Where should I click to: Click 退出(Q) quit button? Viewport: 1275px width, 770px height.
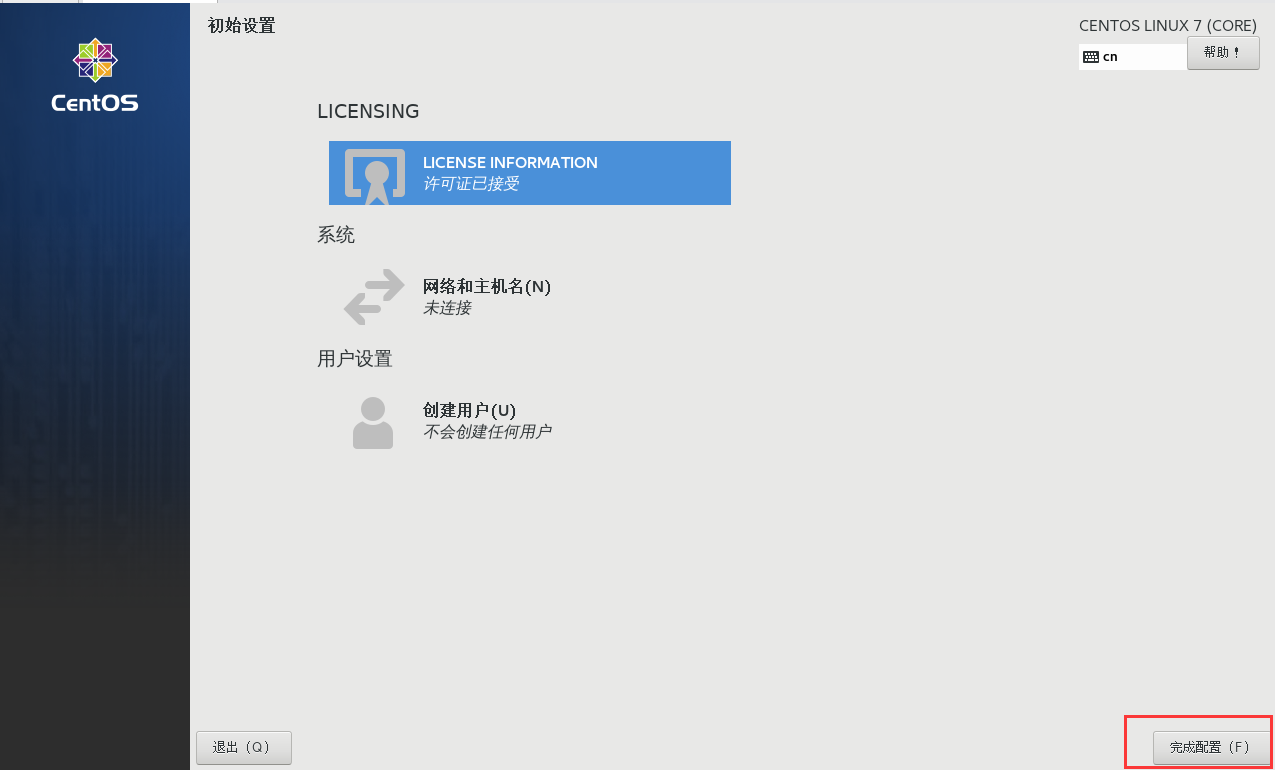click(244, 748)
